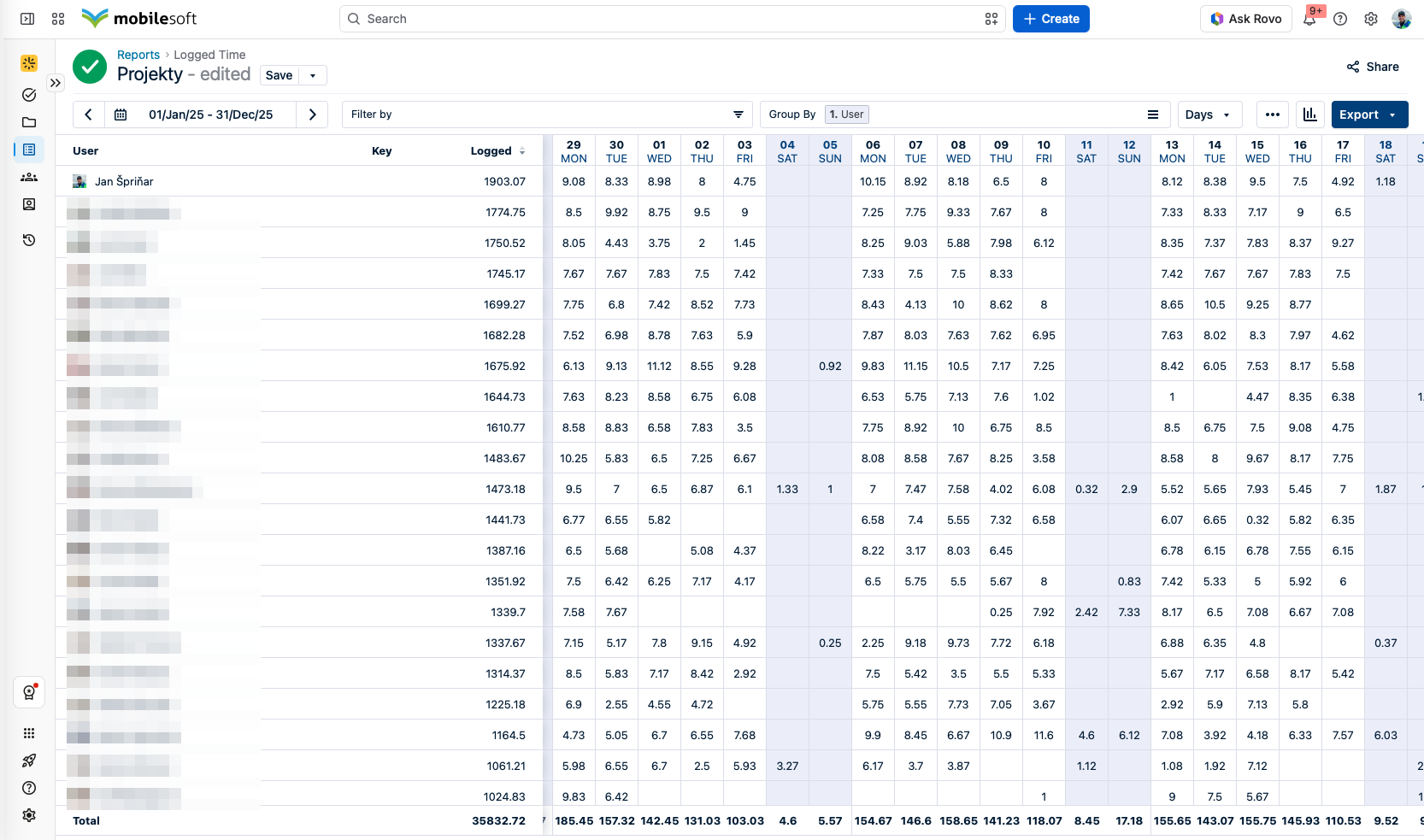
Task: Click the chart view icon
Action: [1309, 115]
